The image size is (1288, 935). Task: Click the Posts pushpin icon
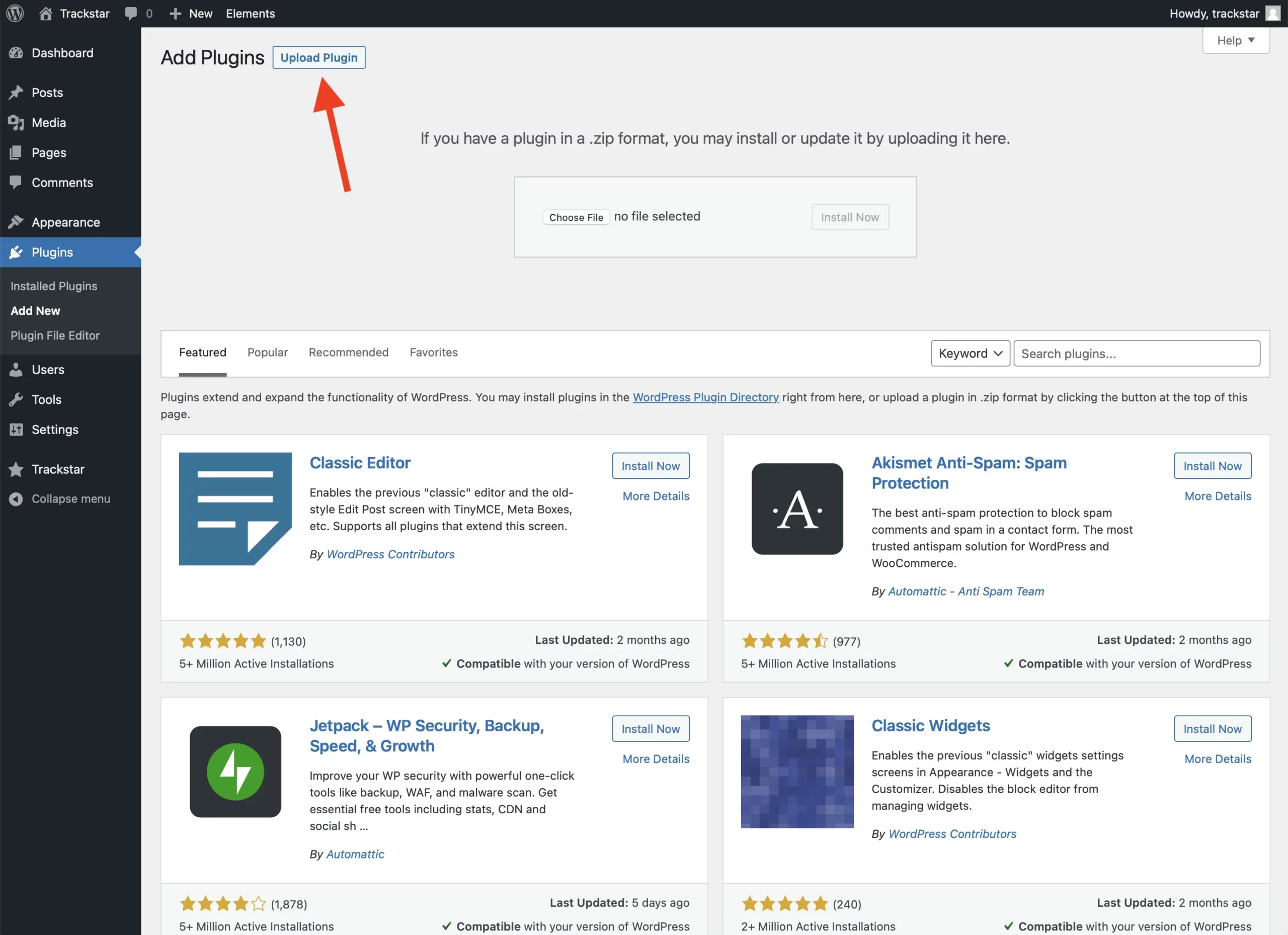point(16,93)
